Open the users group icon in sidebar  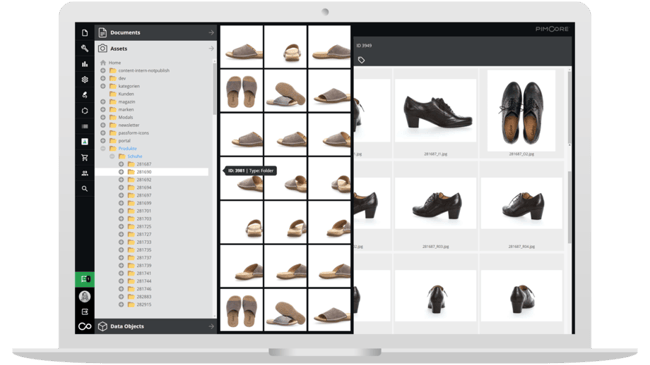pos(85,173)
